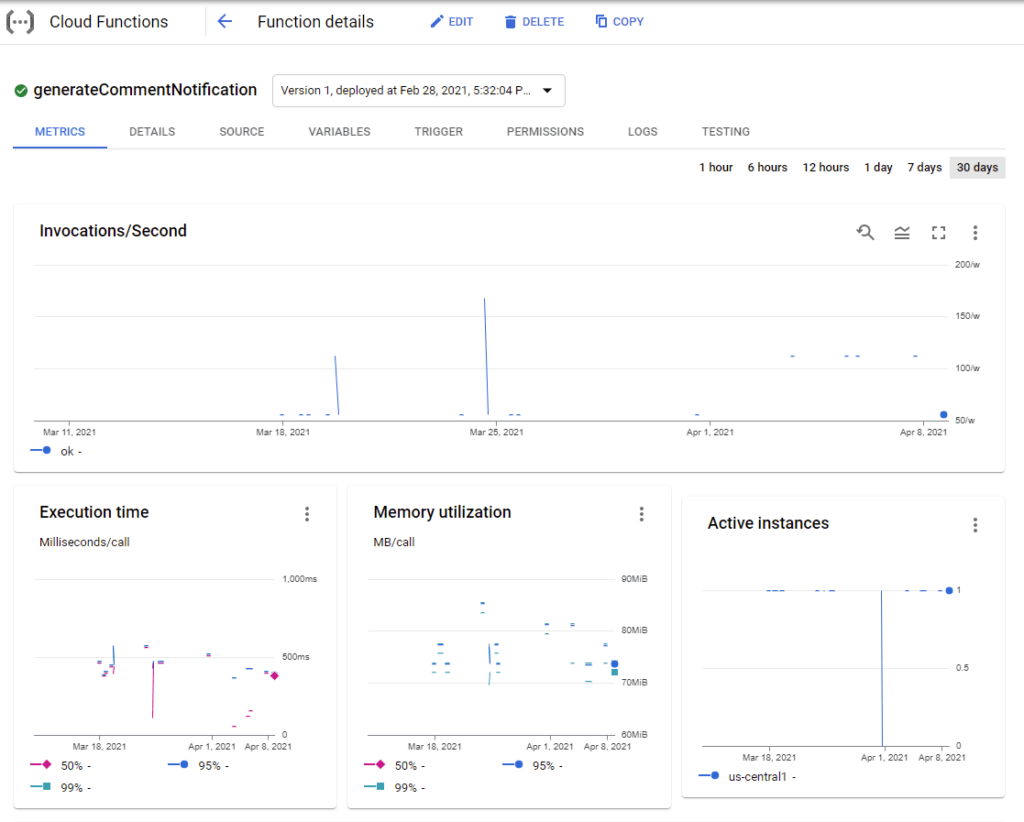
Task: Click the 99% legend marker in Execution time
Action: tap(40, 787)
